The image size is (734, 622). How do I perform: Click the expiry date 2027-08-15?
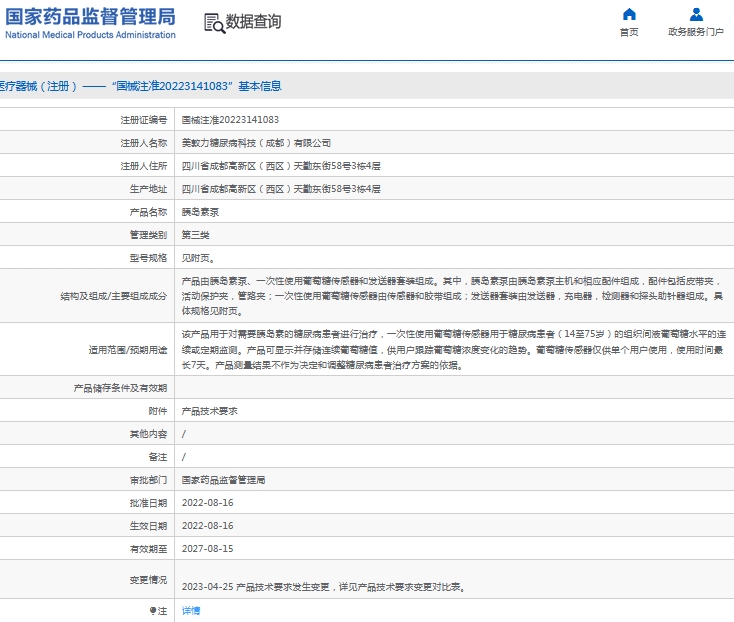pos(207,549)
